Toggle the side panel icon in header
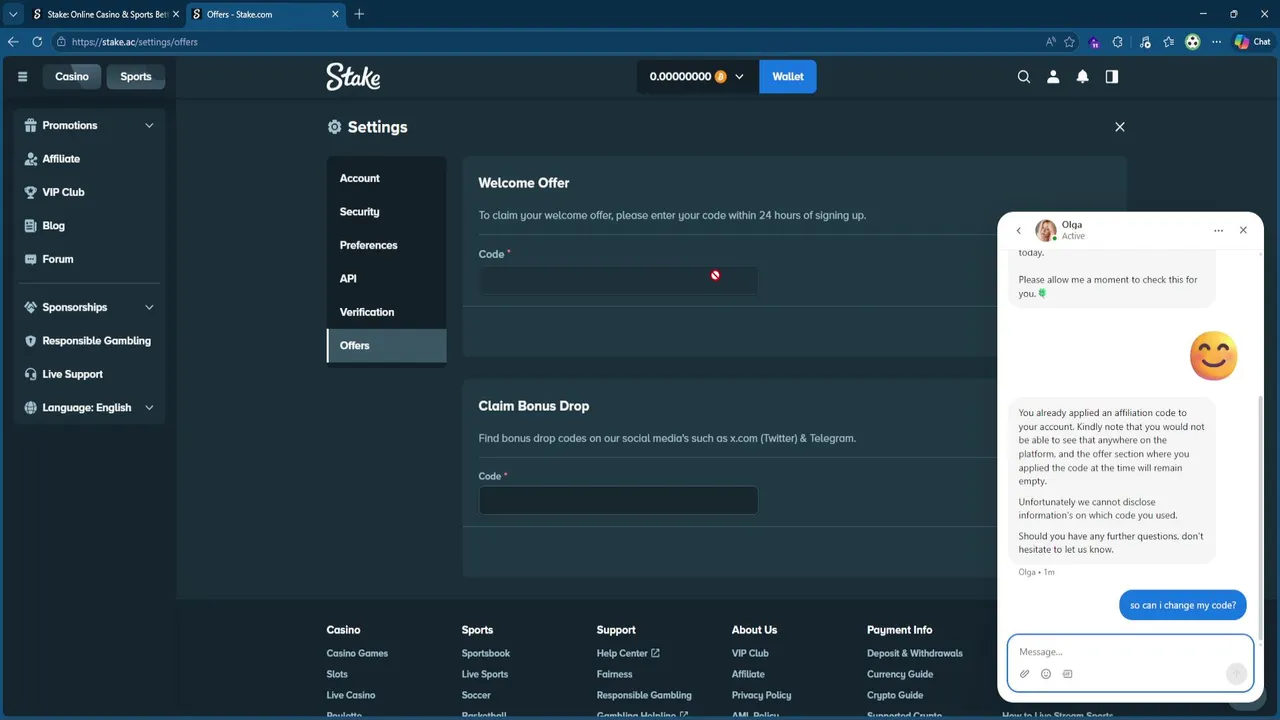 [1112, 77]
